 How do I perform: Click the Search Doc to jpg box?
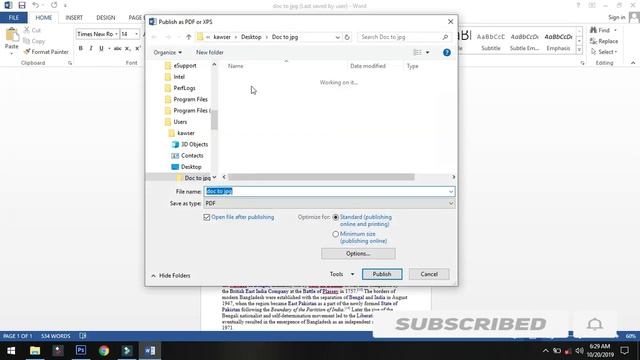(404, 37)
